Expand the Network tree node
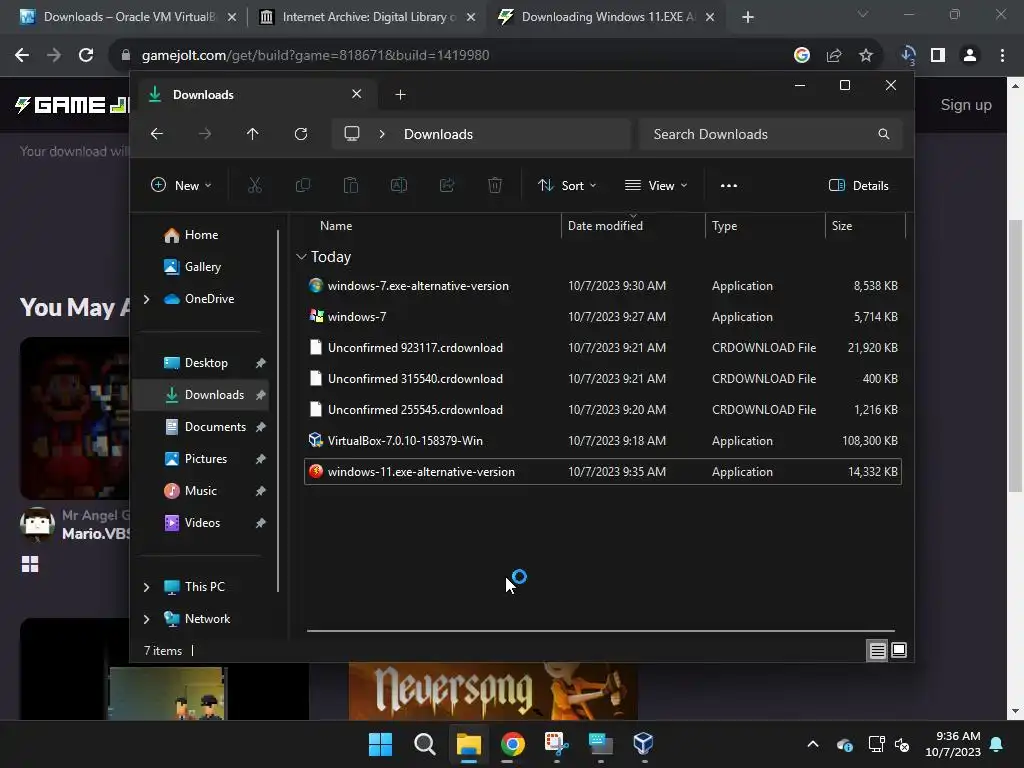Viewport: 1024px width, 768px height. [146, 619]
